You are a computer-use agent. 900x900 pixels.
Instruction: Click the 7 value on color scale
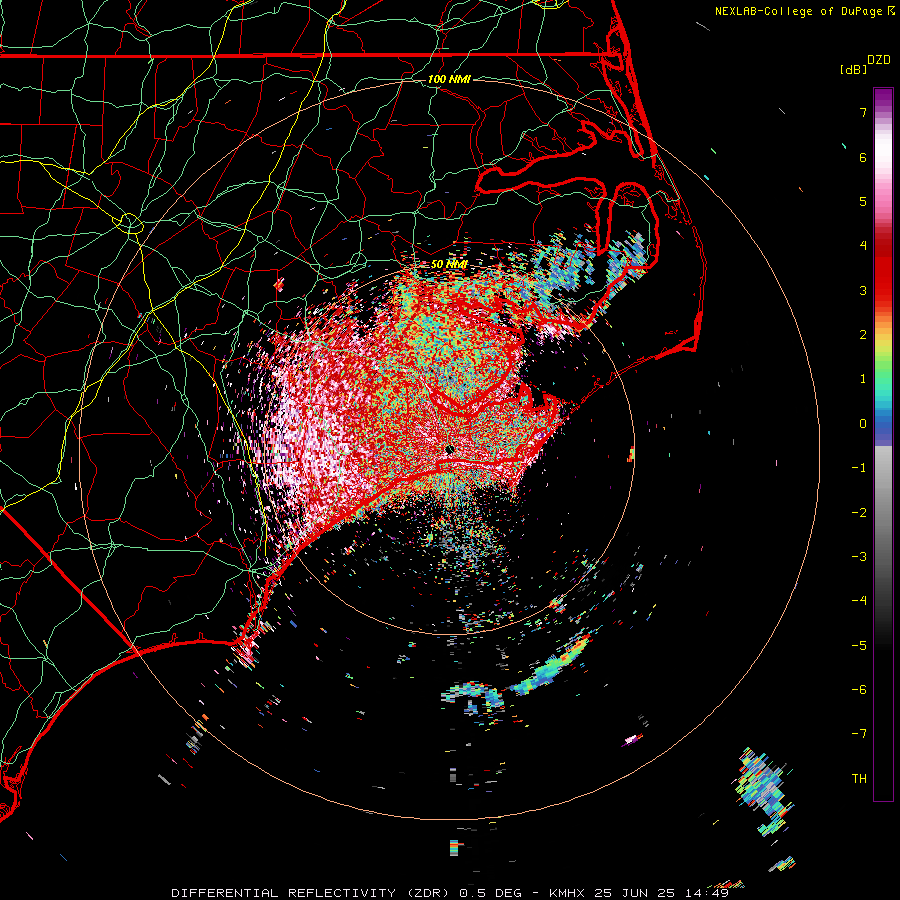pyautogui.click(x=863, y=112)
